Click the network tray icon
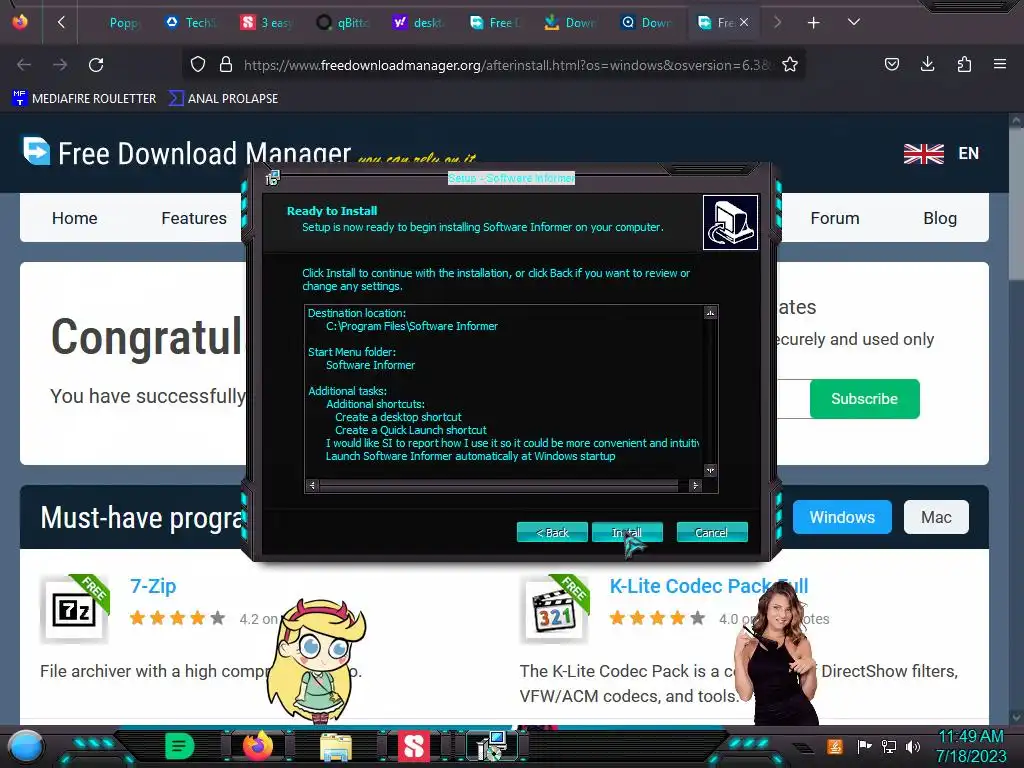1024x768 pixels. click(889, 746)
